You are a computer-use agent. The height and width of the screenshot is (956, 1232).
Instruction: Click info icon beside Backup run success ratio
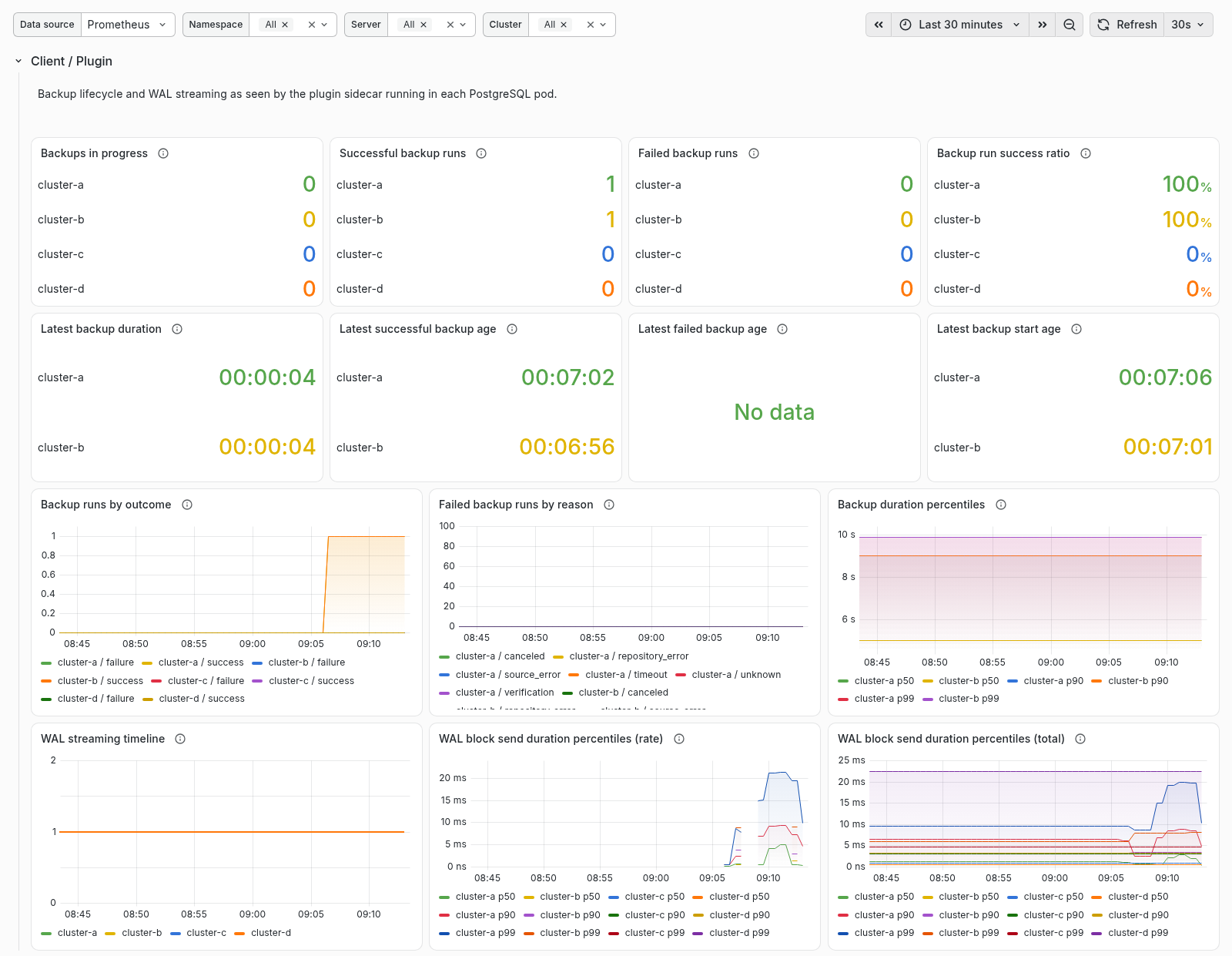click(x=1086, y=153)
